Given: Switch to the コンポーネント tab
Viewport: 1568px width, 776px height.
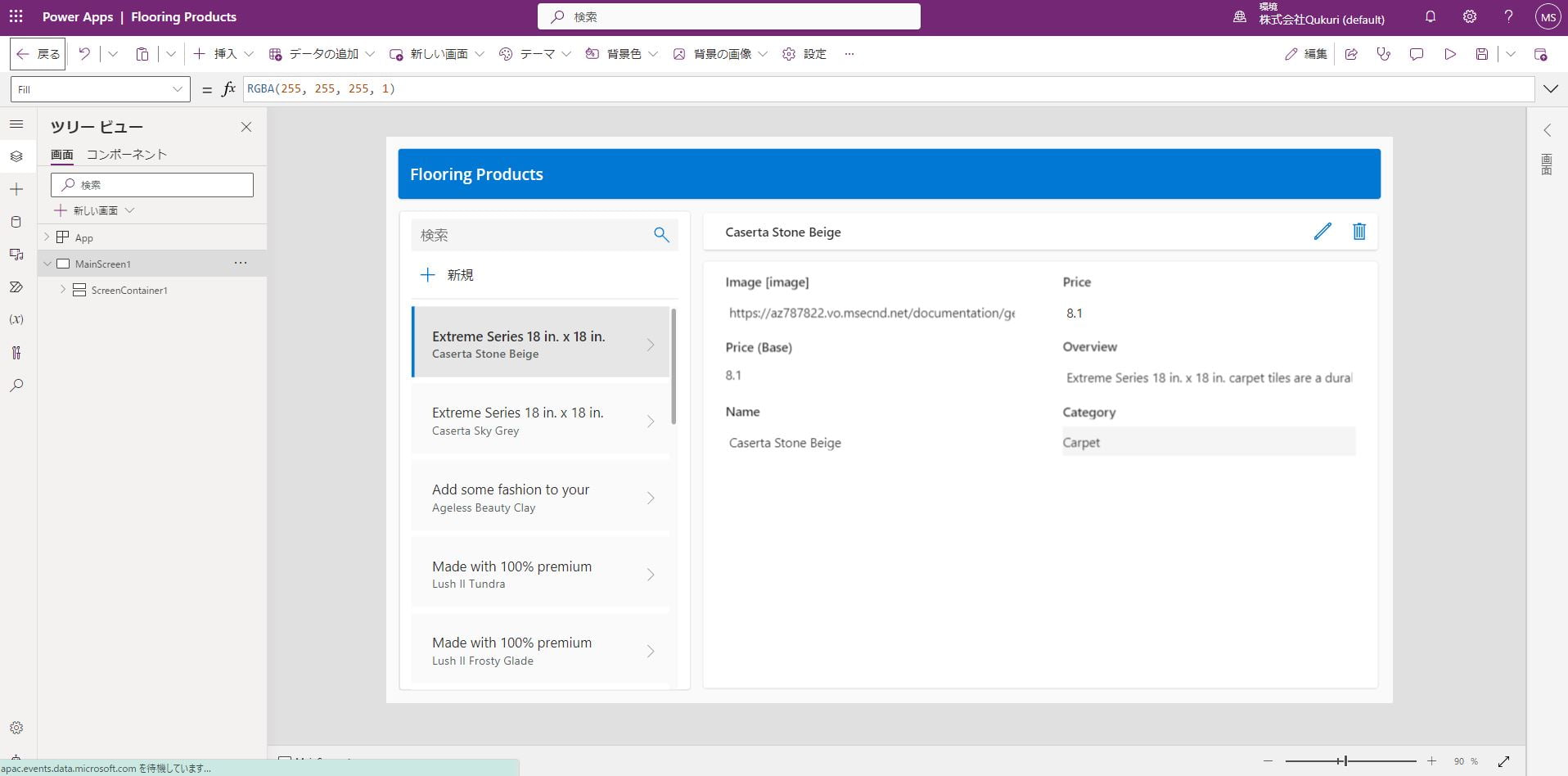Looking at the screenshot, I should [x=126, y=154].
